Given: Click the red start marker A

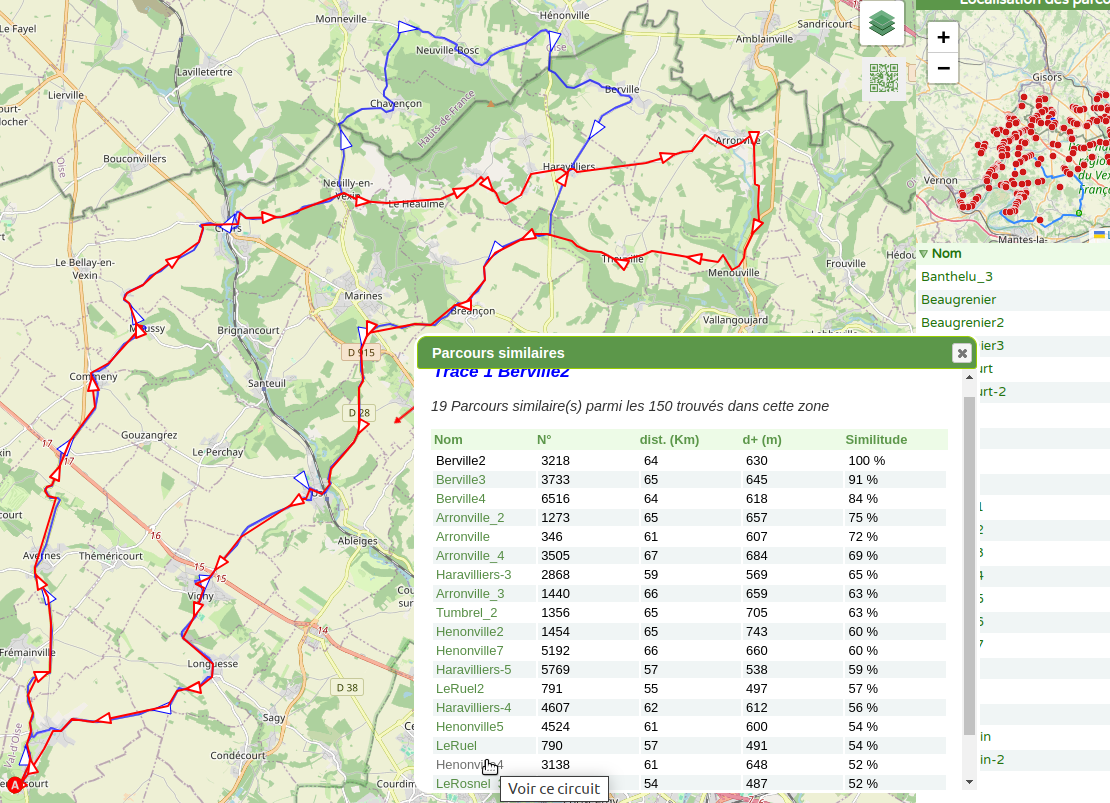Looking at the screenshot, I should (x=14, y=786).
